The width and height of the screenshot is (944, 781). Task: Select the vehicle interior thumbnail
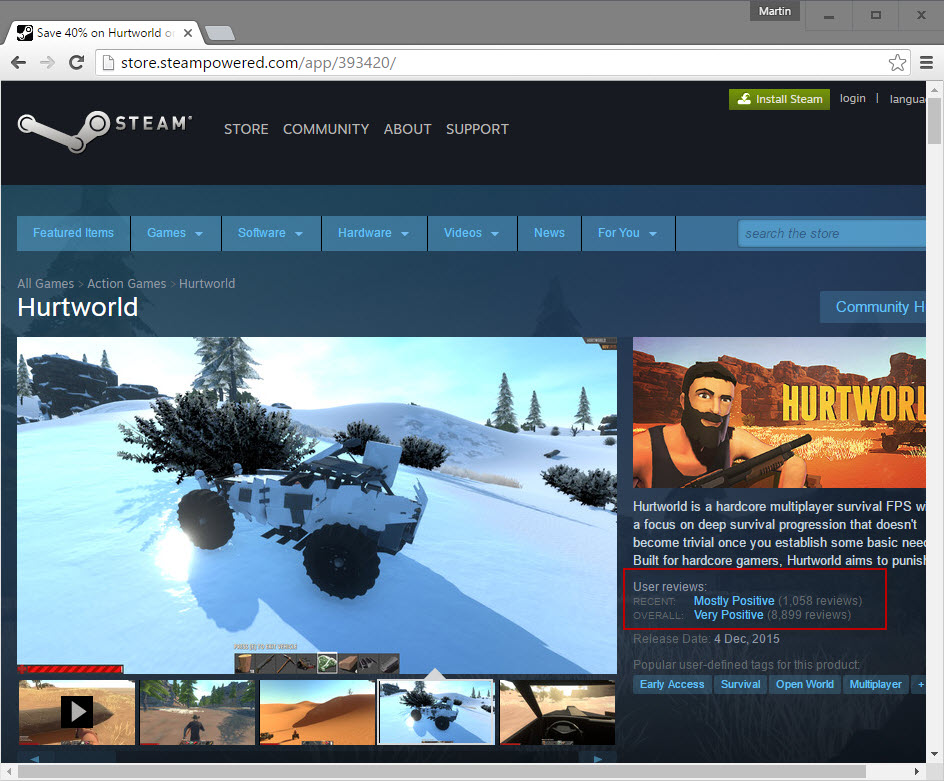(557, 712)
